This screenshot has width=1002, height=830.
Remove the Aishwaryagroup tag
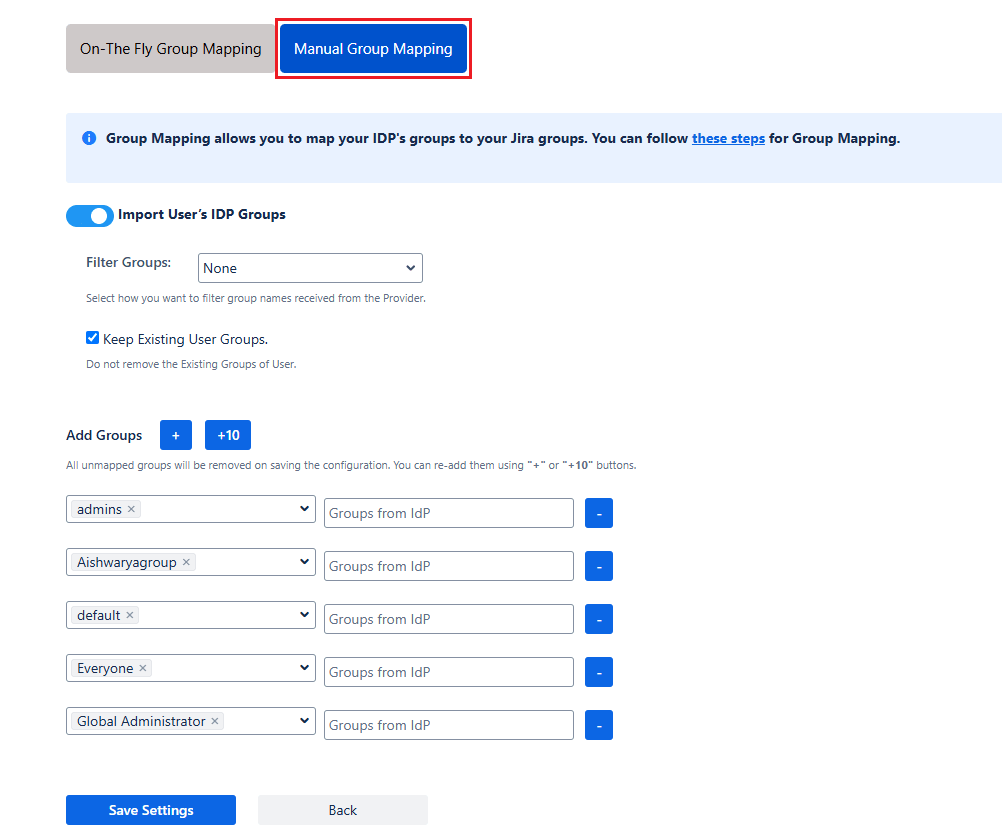point(186,562)
